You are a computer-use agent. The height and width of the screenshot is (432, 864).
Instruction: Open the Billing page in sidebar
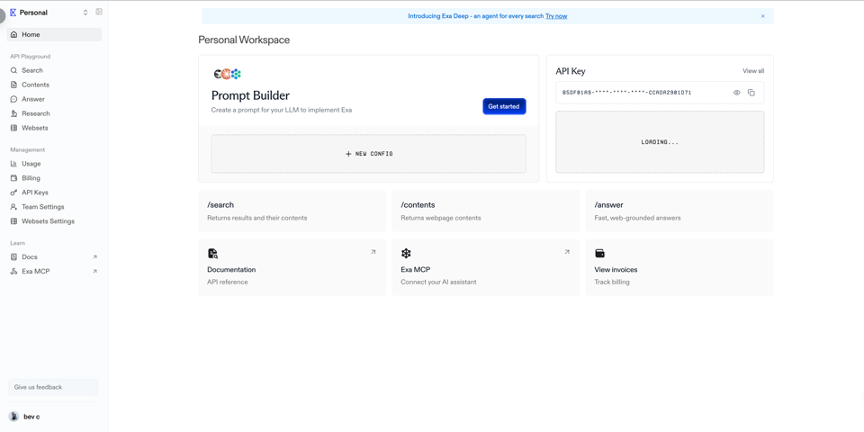coord(31,178)
